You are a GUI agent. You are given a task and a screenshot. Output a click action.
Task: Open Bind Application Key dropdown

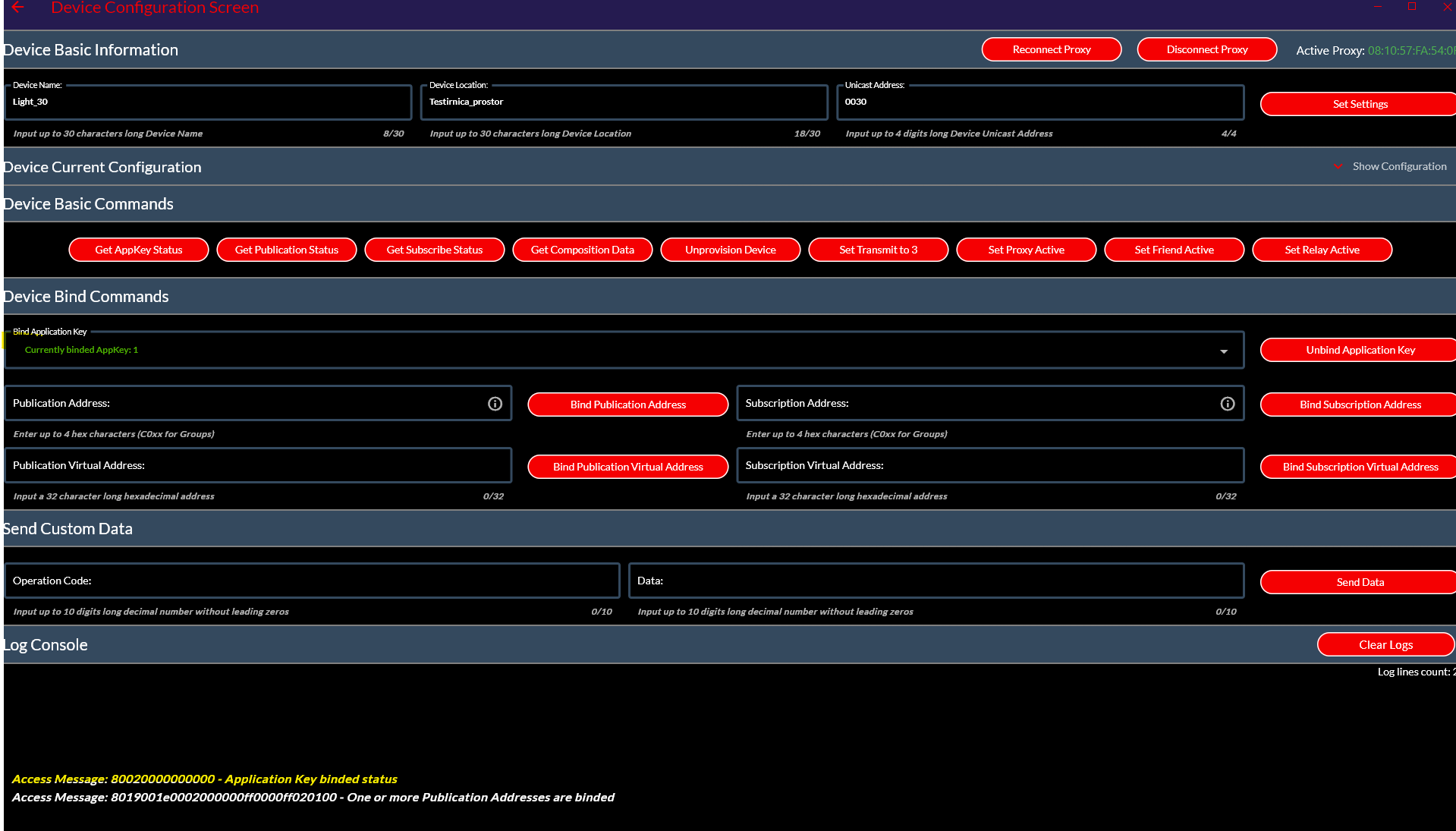pyautogui.click(x=1223, y=351)
